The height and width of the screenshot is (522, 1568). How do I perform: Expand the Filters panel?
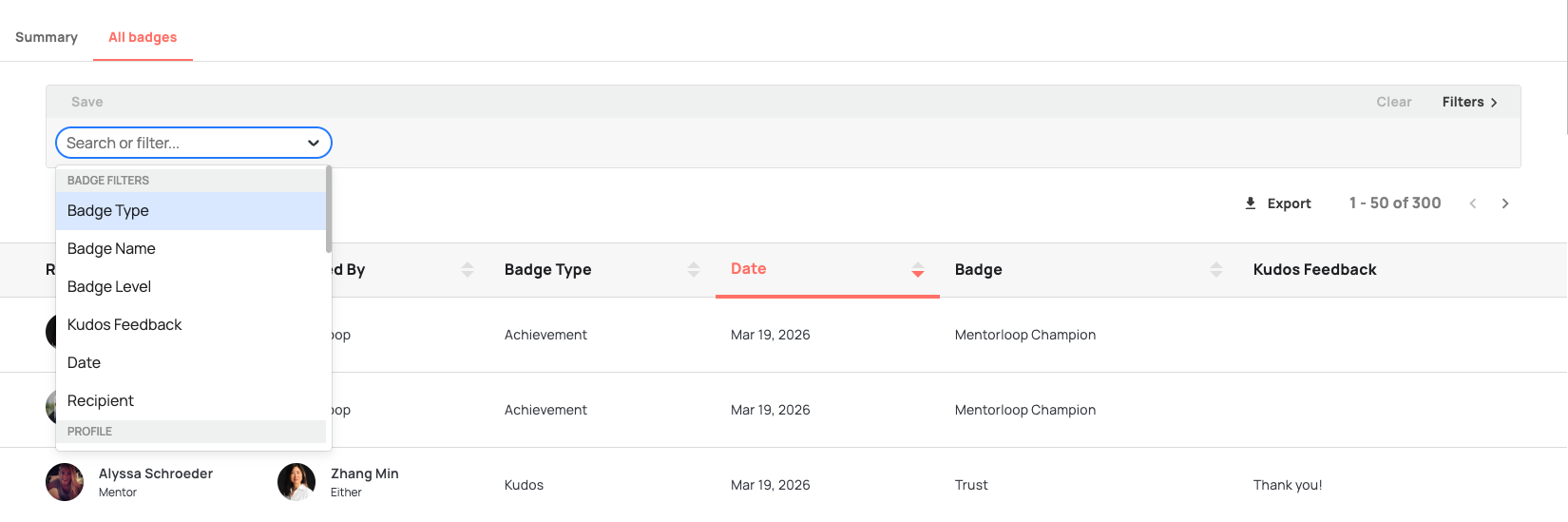1469,102
